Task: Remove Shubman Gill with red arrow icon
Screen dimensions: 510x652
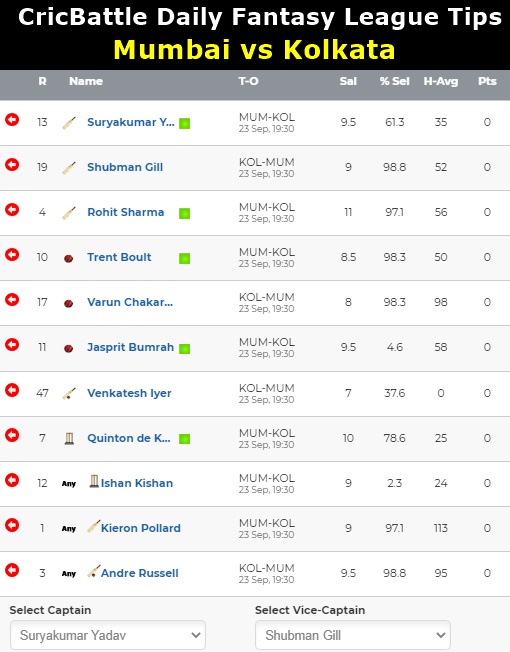Action: [x=12, y=165]
